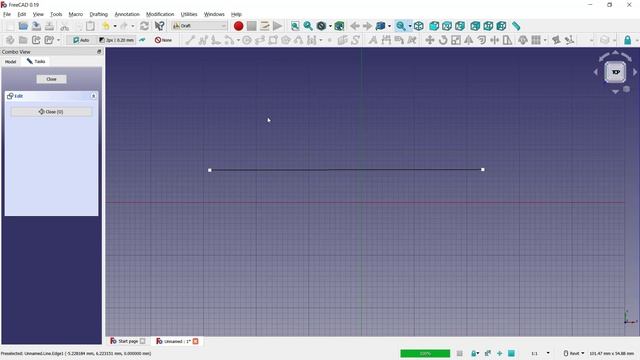This screenshot has height=360, width=640.
Task: Set the top view cube icon
Action: point(447,26)
